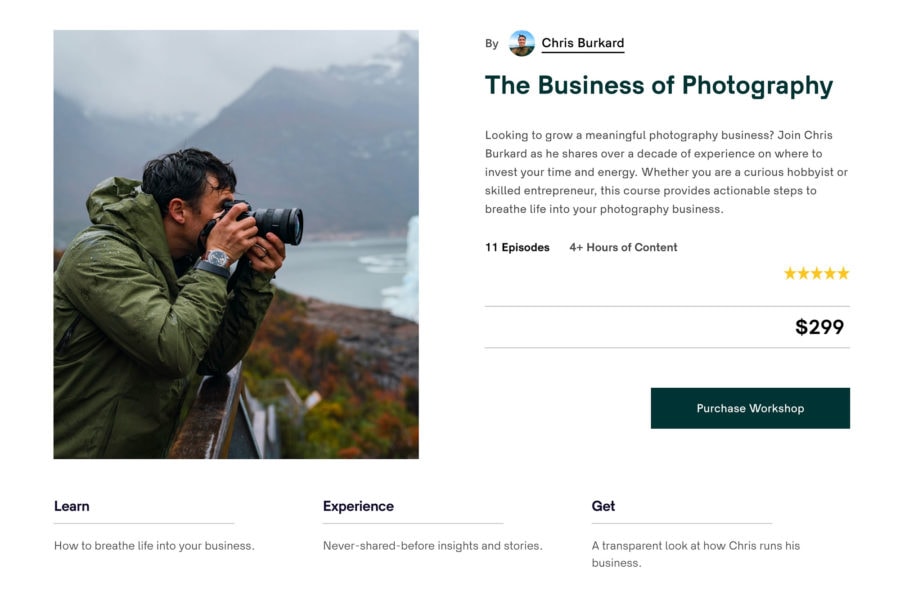The image size is (900, 600).
Task: Click the fourth star of the rating
Action: pyautogui.click(x=829, y=272)
